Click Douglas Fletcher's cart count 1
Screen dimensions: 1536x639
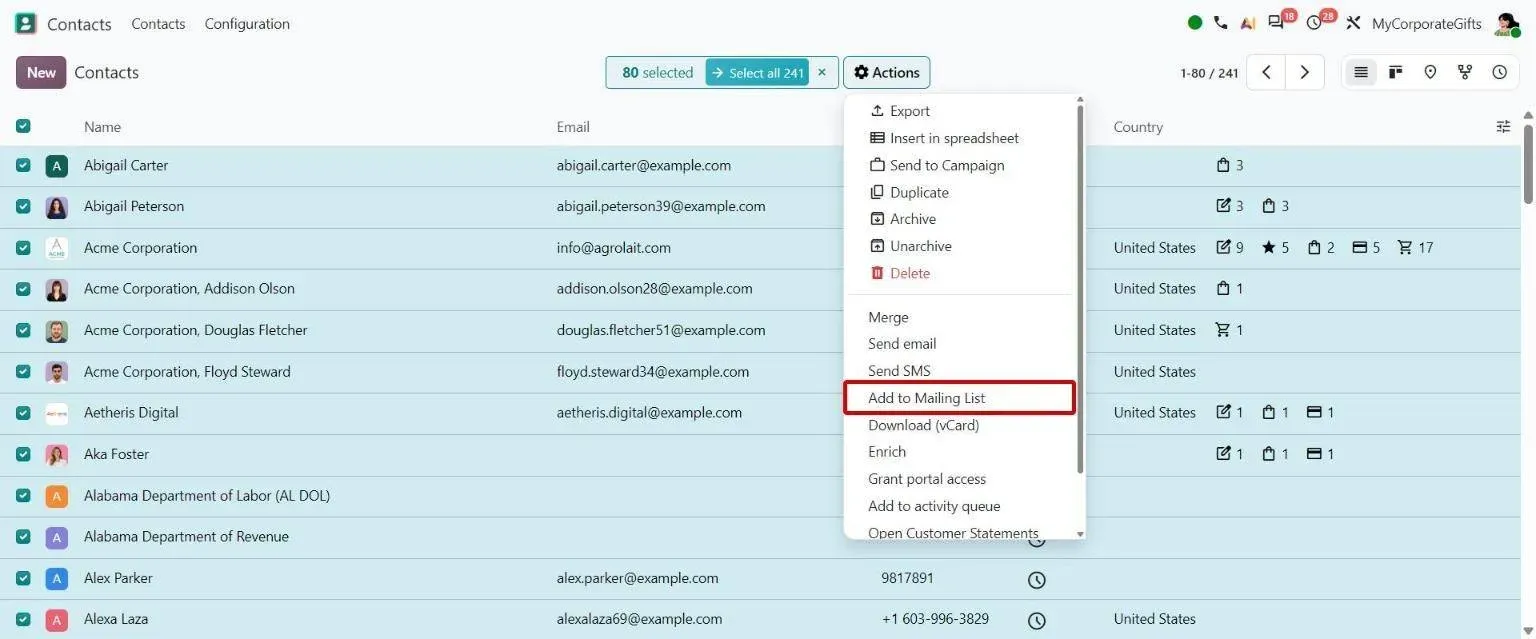pyautogui.click(x=1229, y=330)
